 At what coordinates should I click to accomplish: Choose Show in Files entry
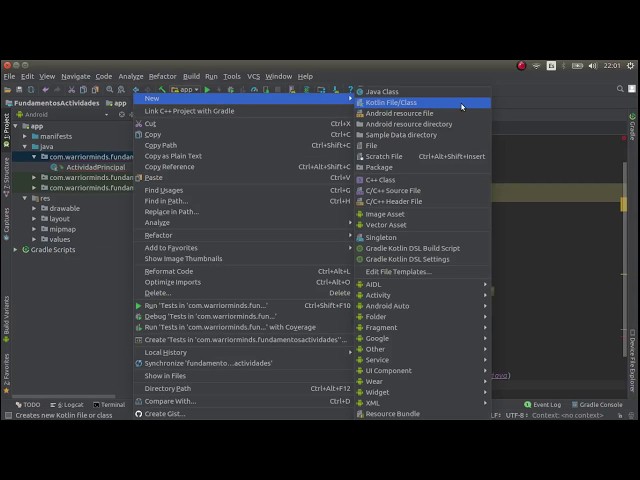point(244,376)
